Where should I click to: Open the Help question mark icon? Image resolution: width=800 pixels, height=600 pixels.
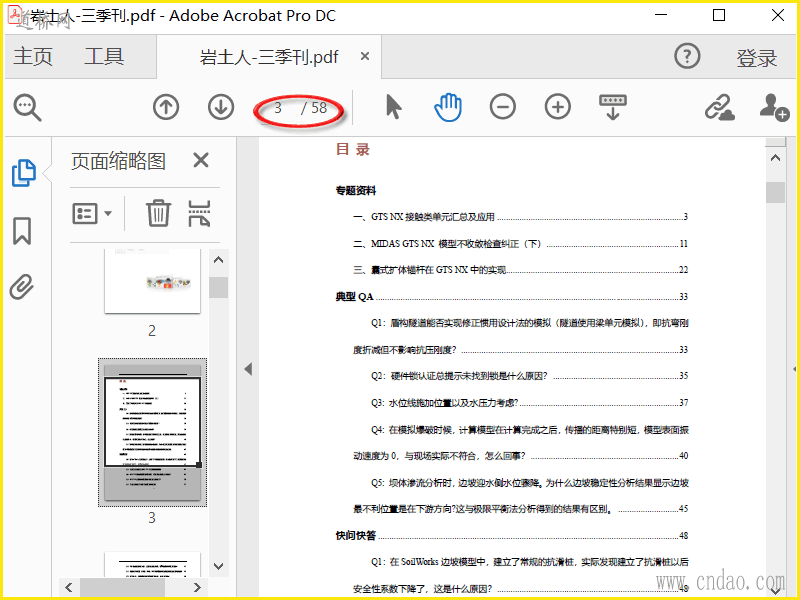pyautogui.click(x=687, y=56)
